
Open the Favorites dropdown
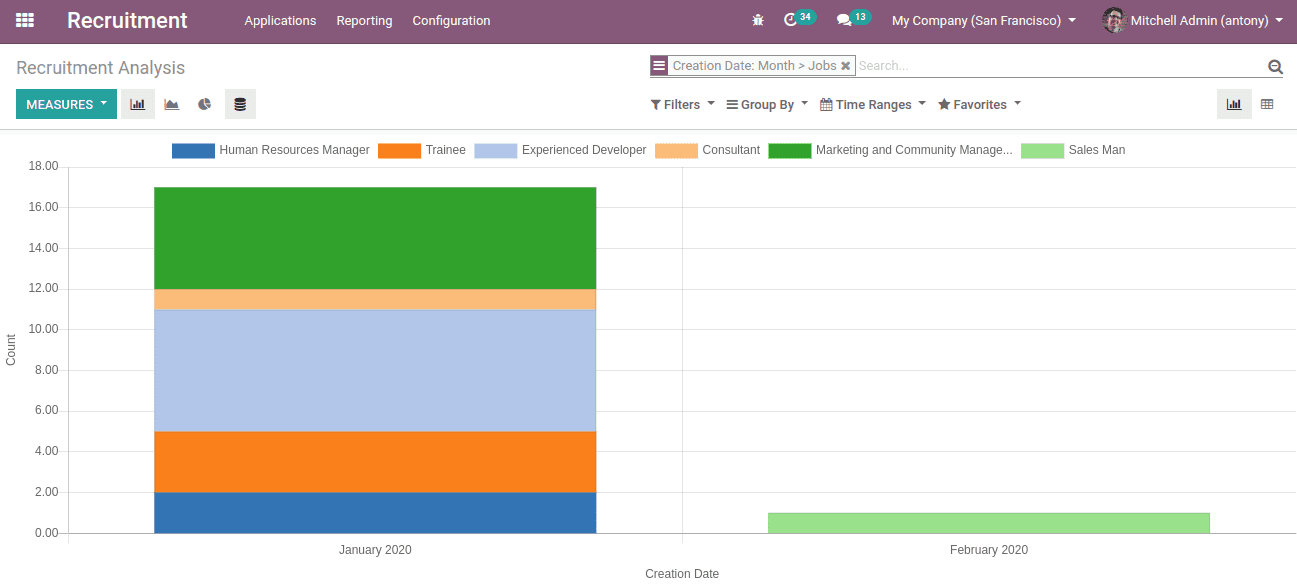click(x=980, y=104)
